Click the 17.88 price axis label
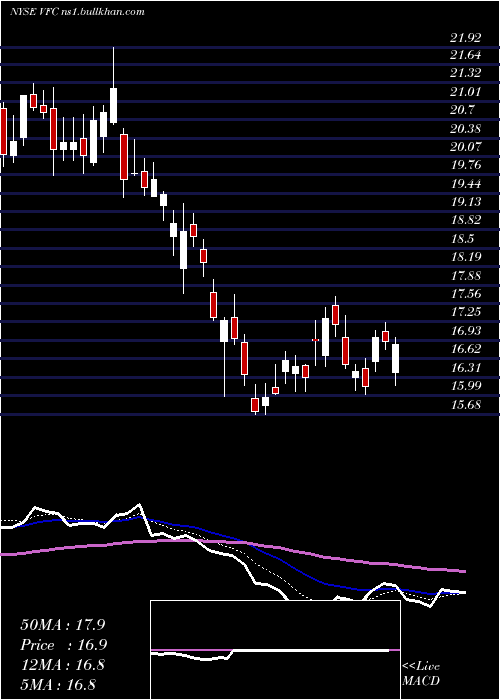 466,276
